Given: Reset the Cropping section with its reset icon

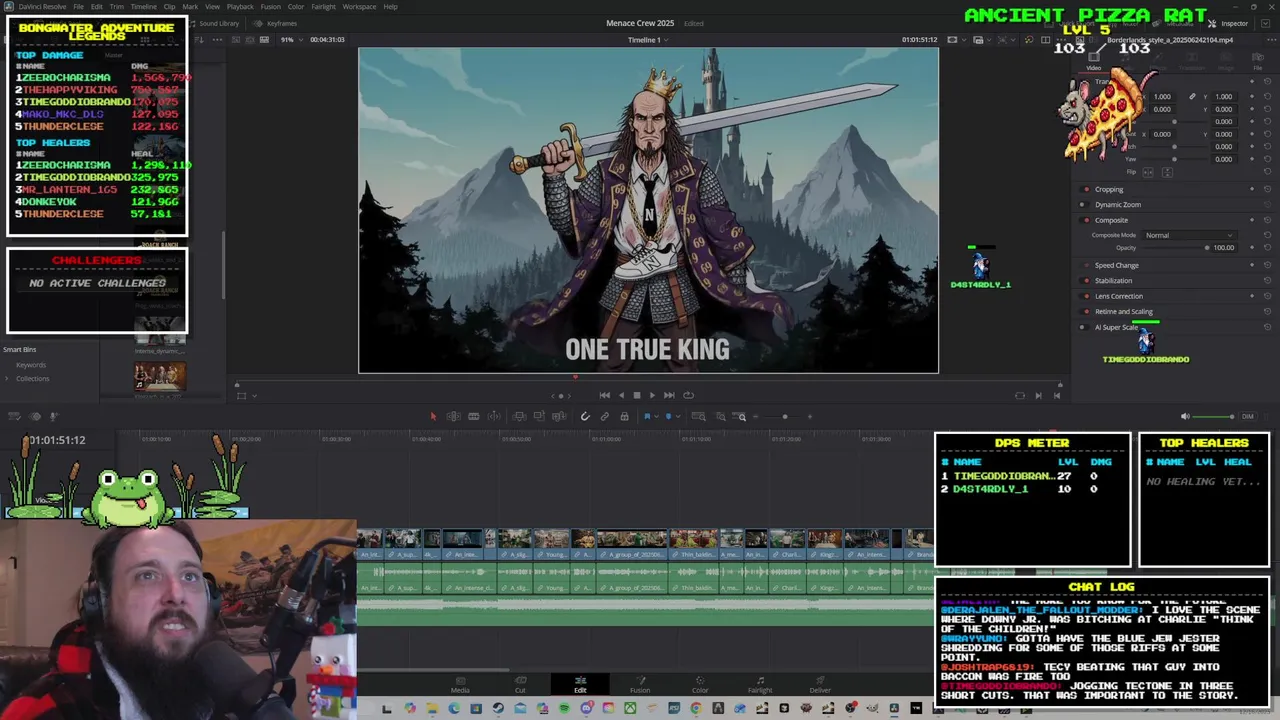Looking at the screenshot, I should [1267, 189].
